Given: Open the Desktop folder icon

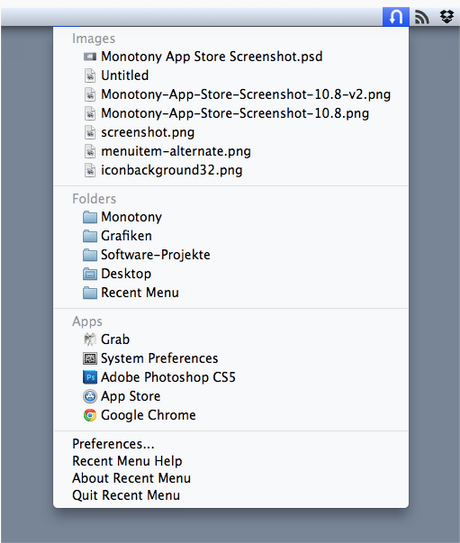Looking at the screenshot, I should [x=90, y=274].
